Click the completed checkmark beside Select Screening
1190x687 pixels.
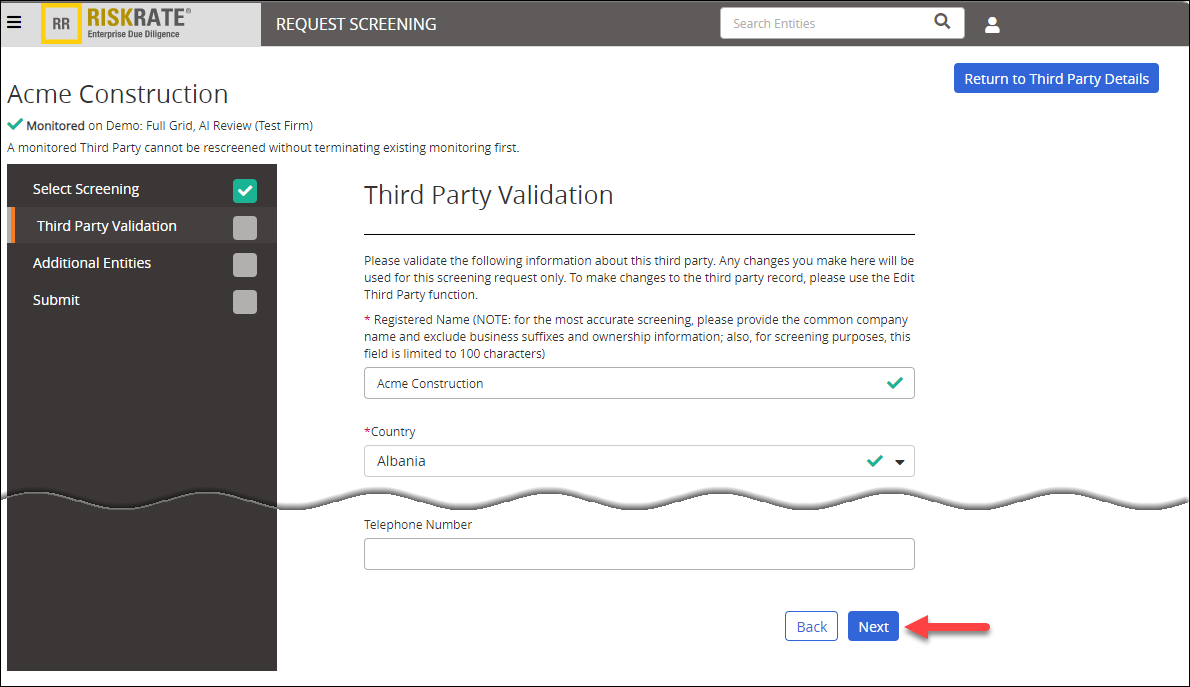pyautogui.click(x=245, y=188)
